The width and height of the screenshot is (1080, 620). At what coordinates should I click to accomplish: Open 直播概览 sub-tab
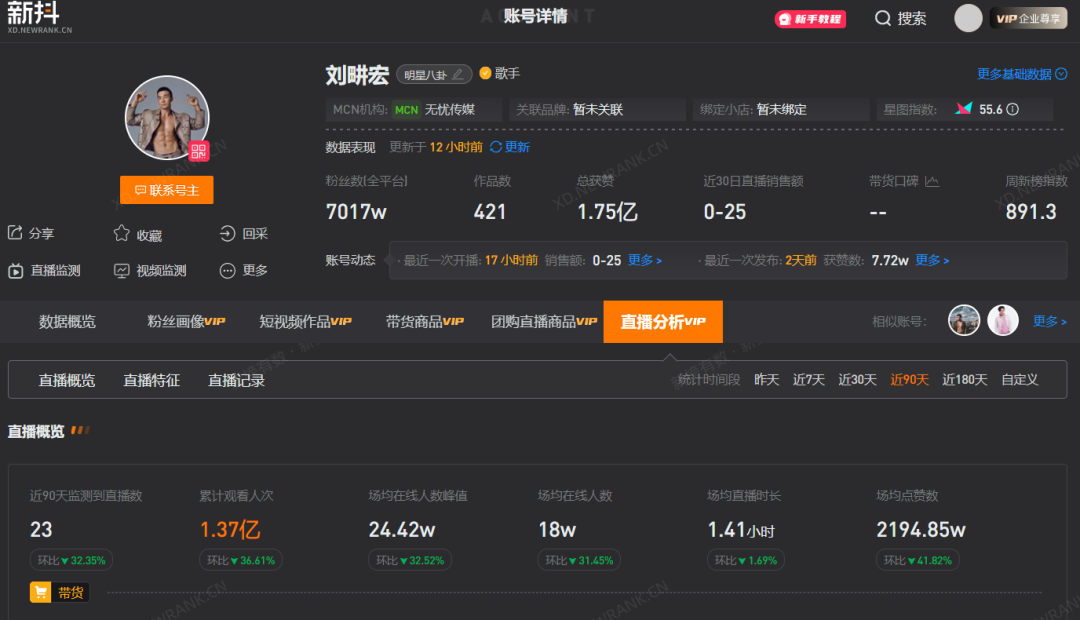[67, 380]
